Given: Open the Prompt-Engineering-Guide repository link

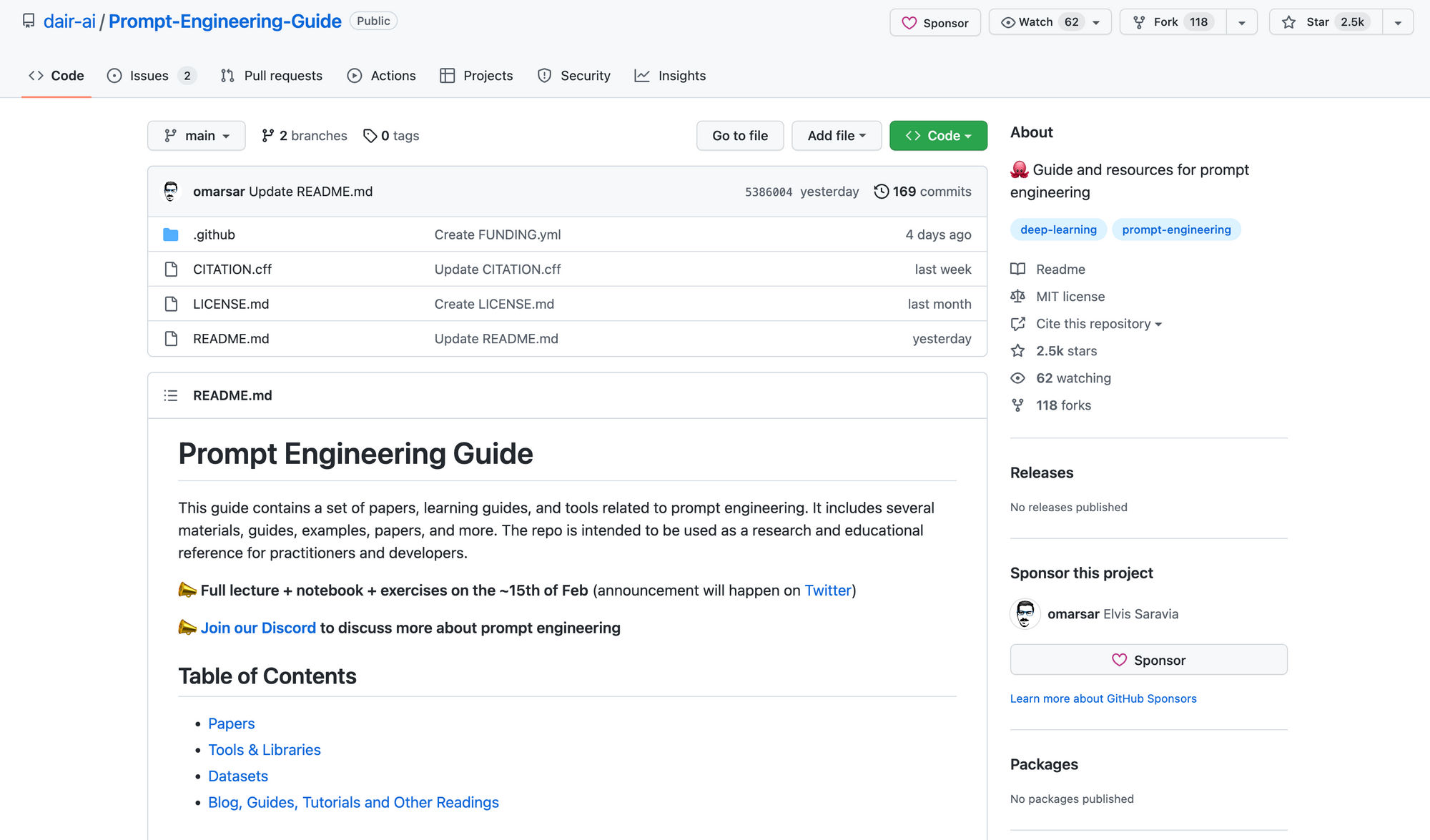Looking at the screenshot, I should pos(225,21).
